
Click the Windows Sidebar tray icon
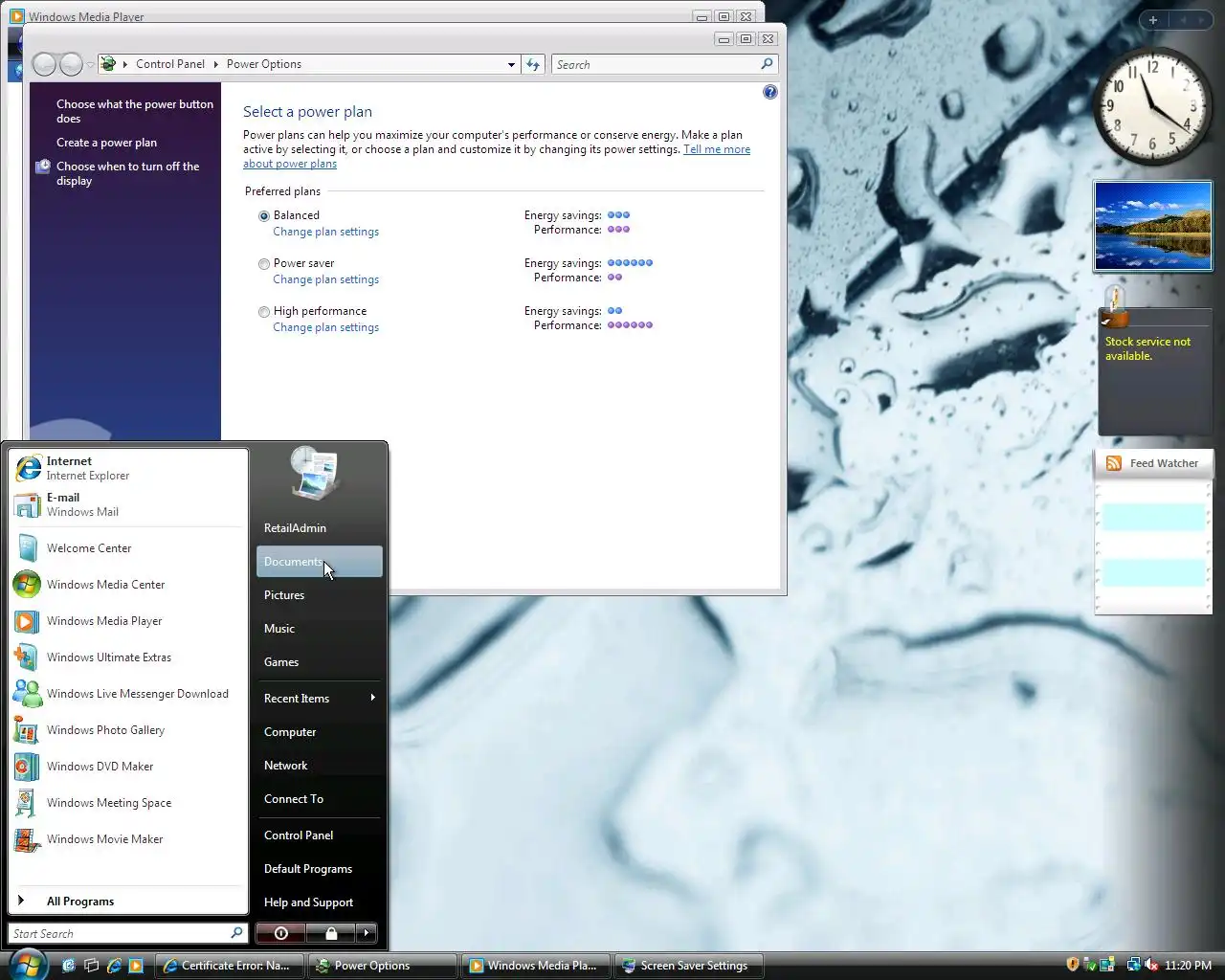(x=1107, y=965)
